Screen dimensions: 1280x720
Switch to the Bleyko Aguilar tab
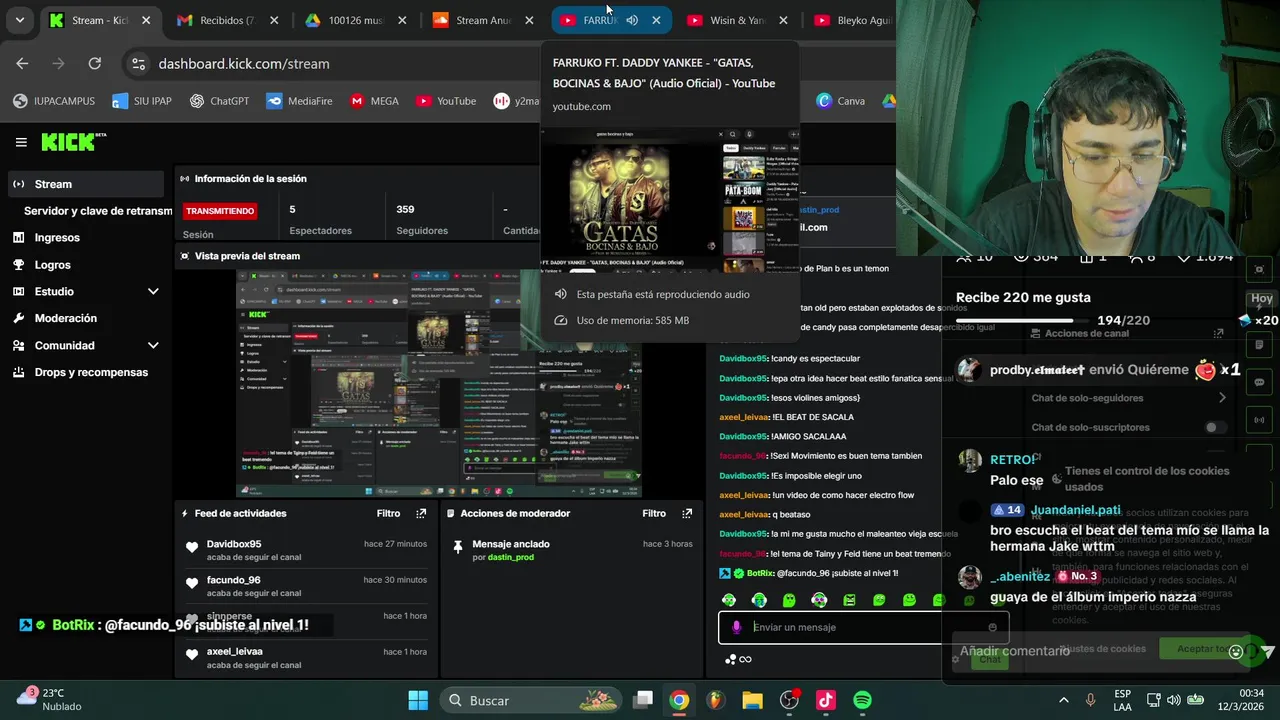coord(853,20)
